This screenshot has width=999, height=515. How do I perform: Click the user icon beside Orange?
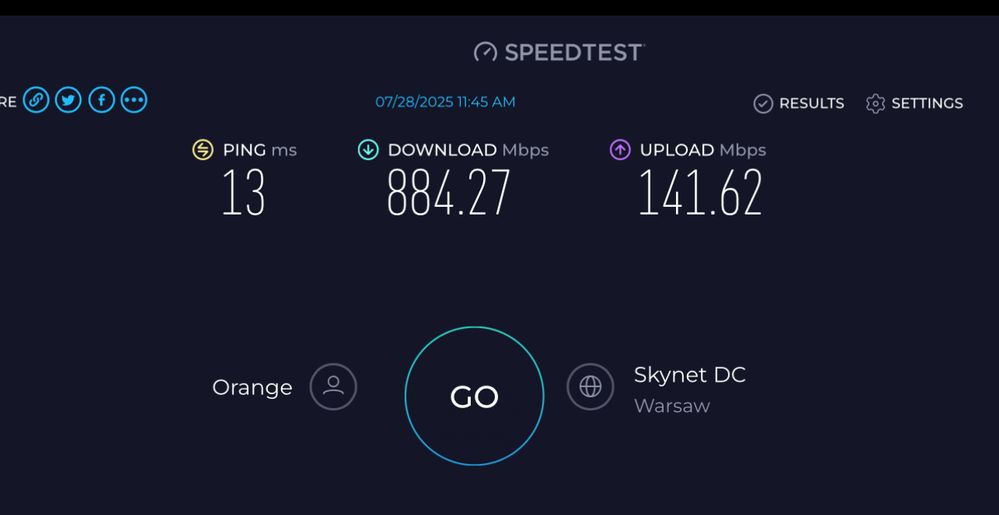point(333,386)
